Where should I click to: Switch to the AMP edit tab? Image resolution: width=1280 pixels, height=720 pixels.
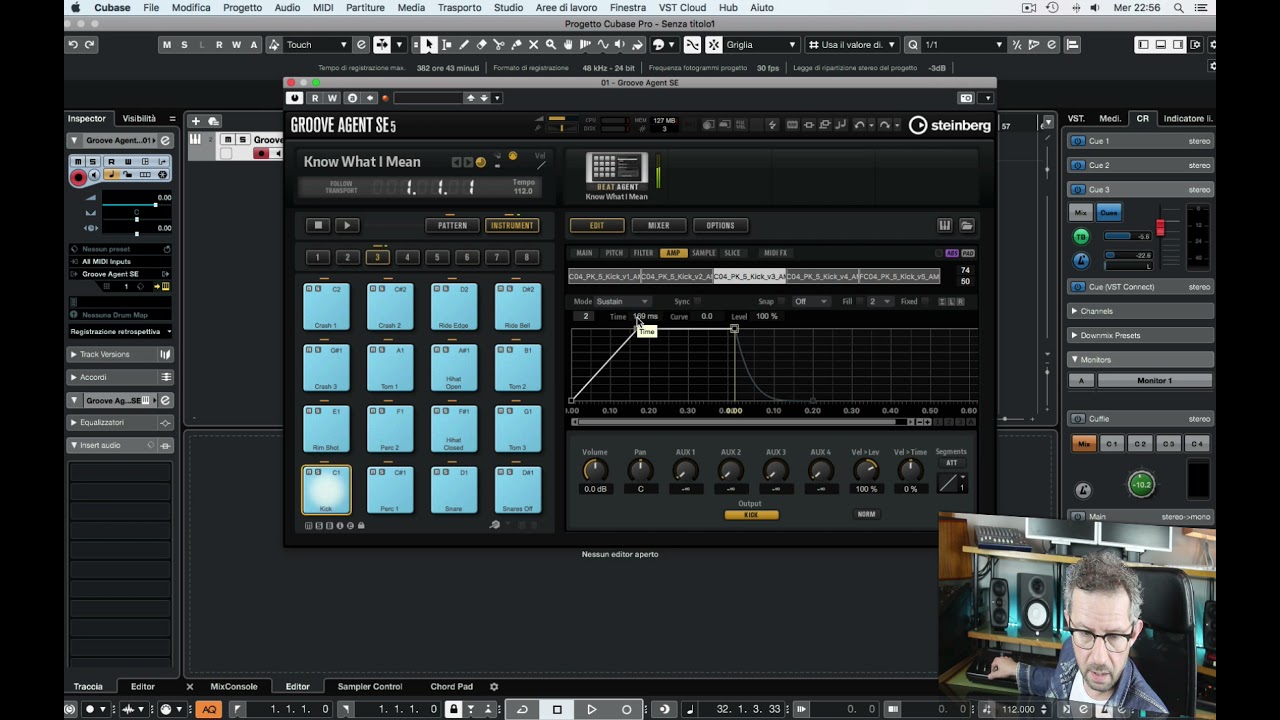(x=673, y=253)
